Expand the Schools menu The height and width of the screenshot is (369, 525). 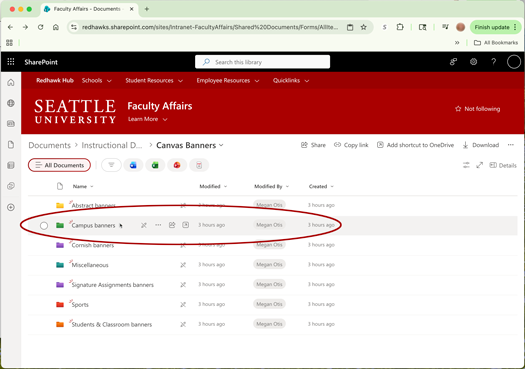[x=96, y=81]
